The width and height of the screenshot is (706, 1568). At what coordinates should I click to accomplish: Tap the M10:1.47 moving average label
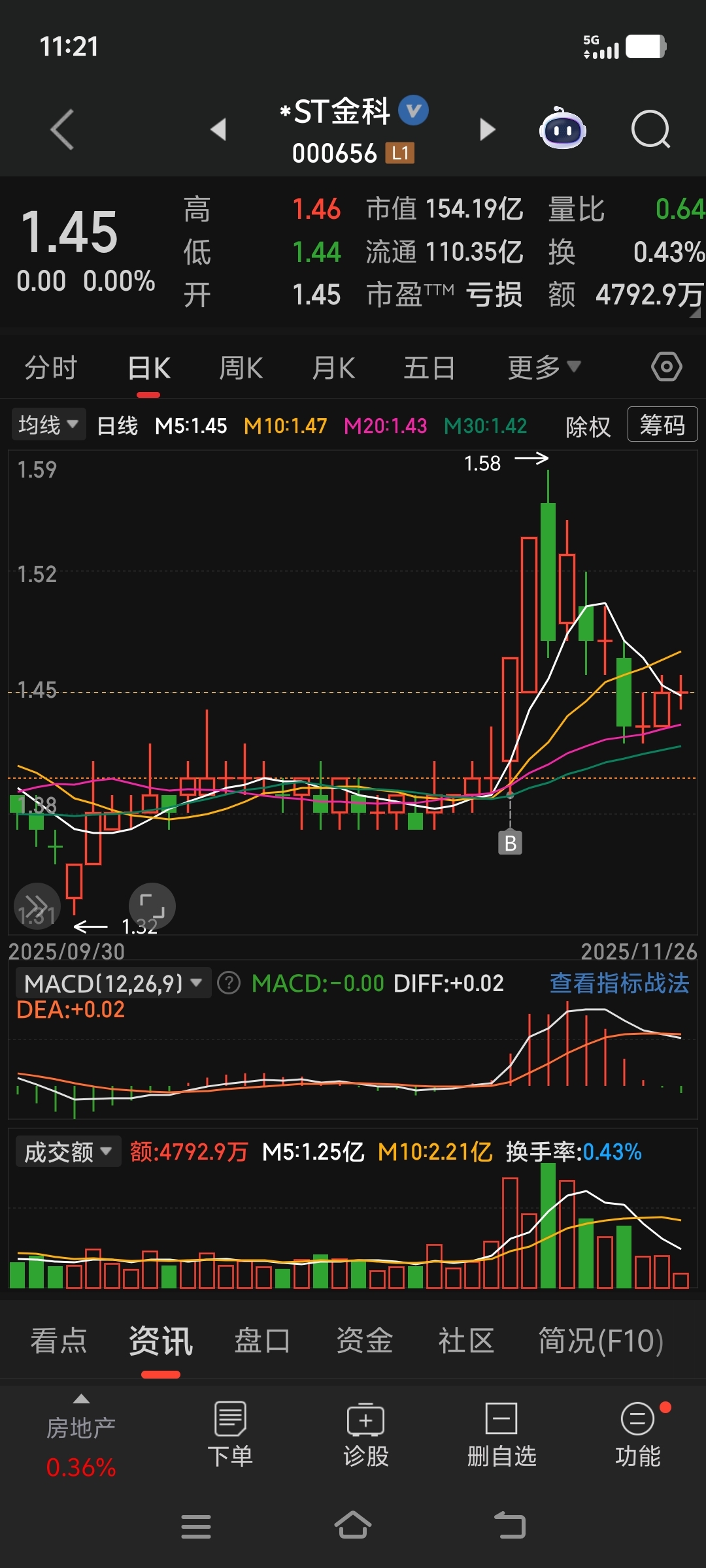pyautogui.click(x=285, y=426)
